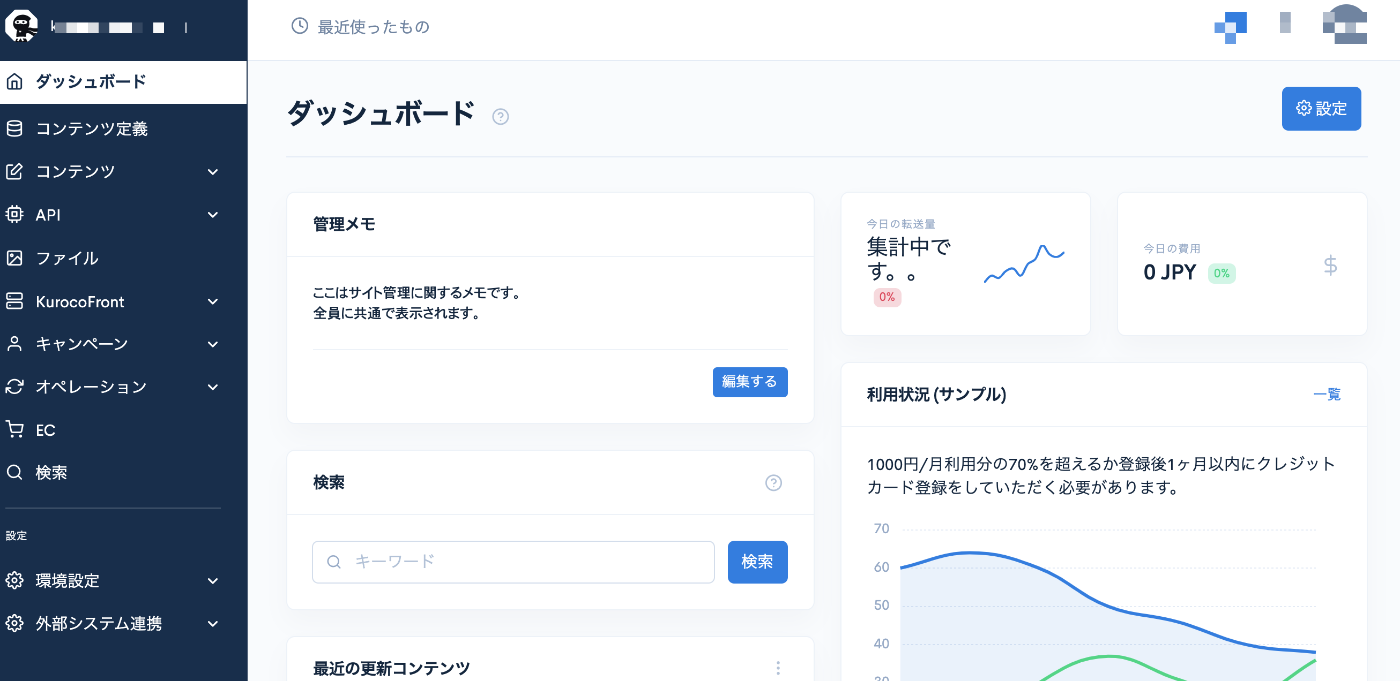Expand the オペレーション menu chevron
Image resolution: width=1400 pixels, height=681 pixels.
(213, 387)
